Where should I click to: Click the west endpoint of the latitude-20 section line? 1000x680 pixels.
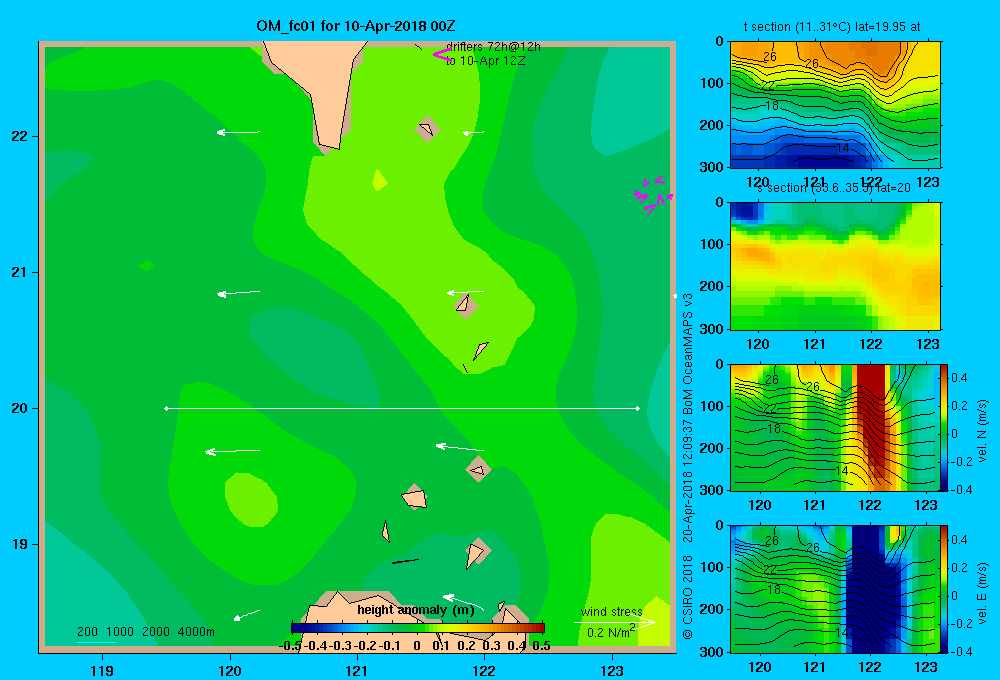click(166, 408)
